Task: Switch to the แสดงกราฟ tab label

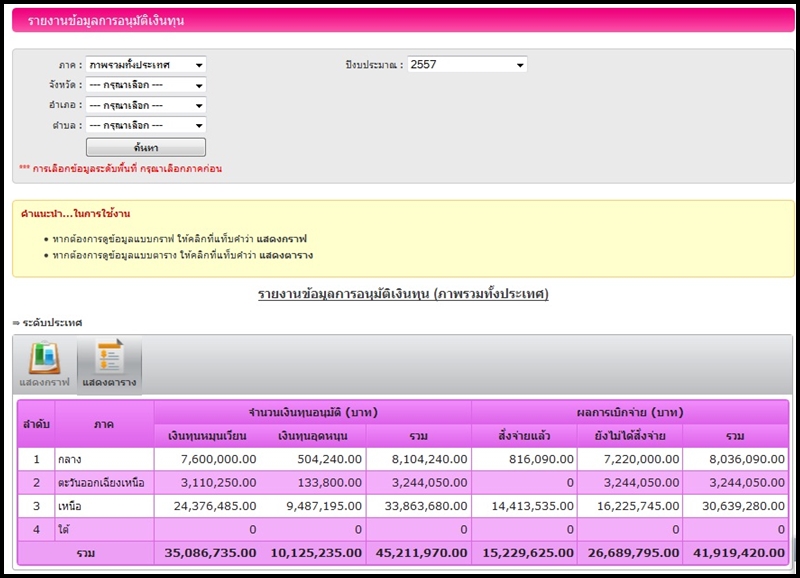Action: coord(44,383)
